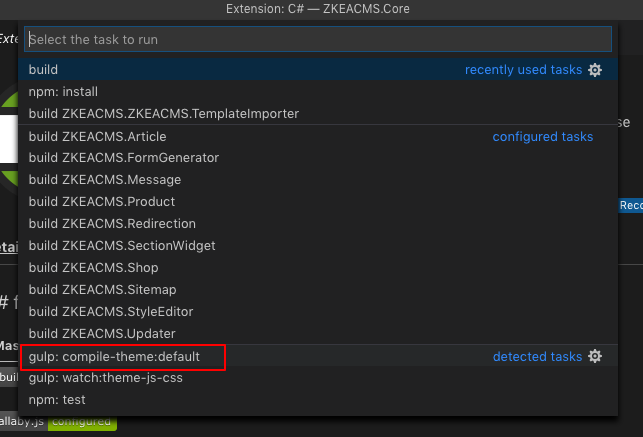Viewport: 643px width, 437px height.
Task: Pick build ZKEACMS.Product task
Action: tap(318, 202)
